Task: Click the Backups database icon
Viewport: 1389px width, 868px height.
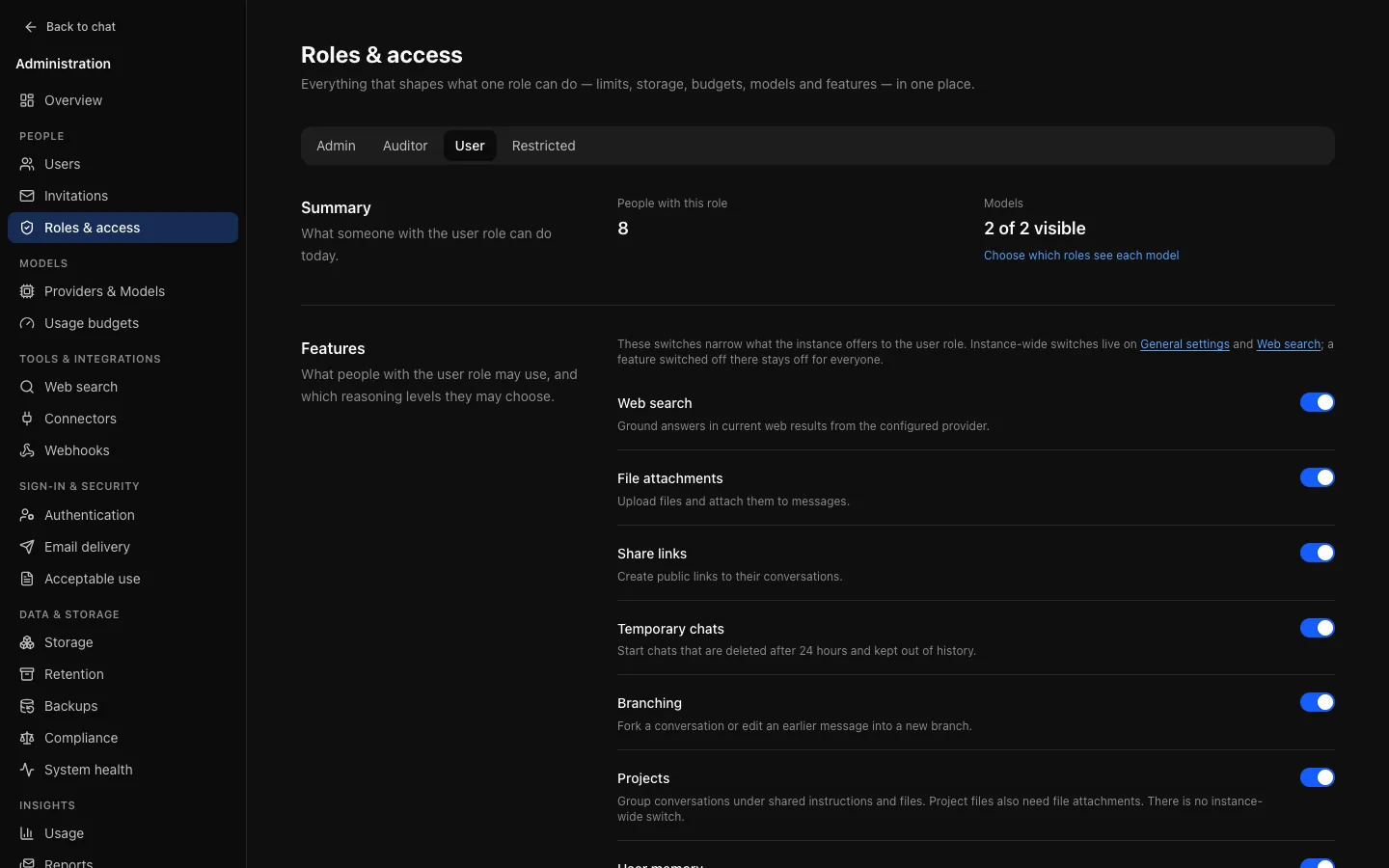Action: pyautogui.click(x=27, y=706)
